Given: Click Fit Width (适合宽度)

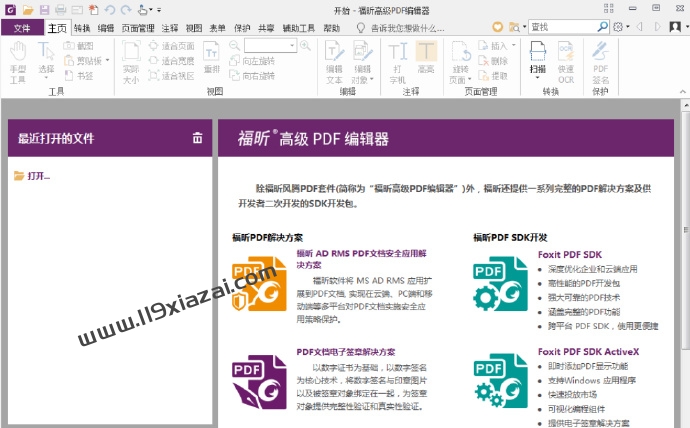Looking at the screenshot, I should pos(171,61).
